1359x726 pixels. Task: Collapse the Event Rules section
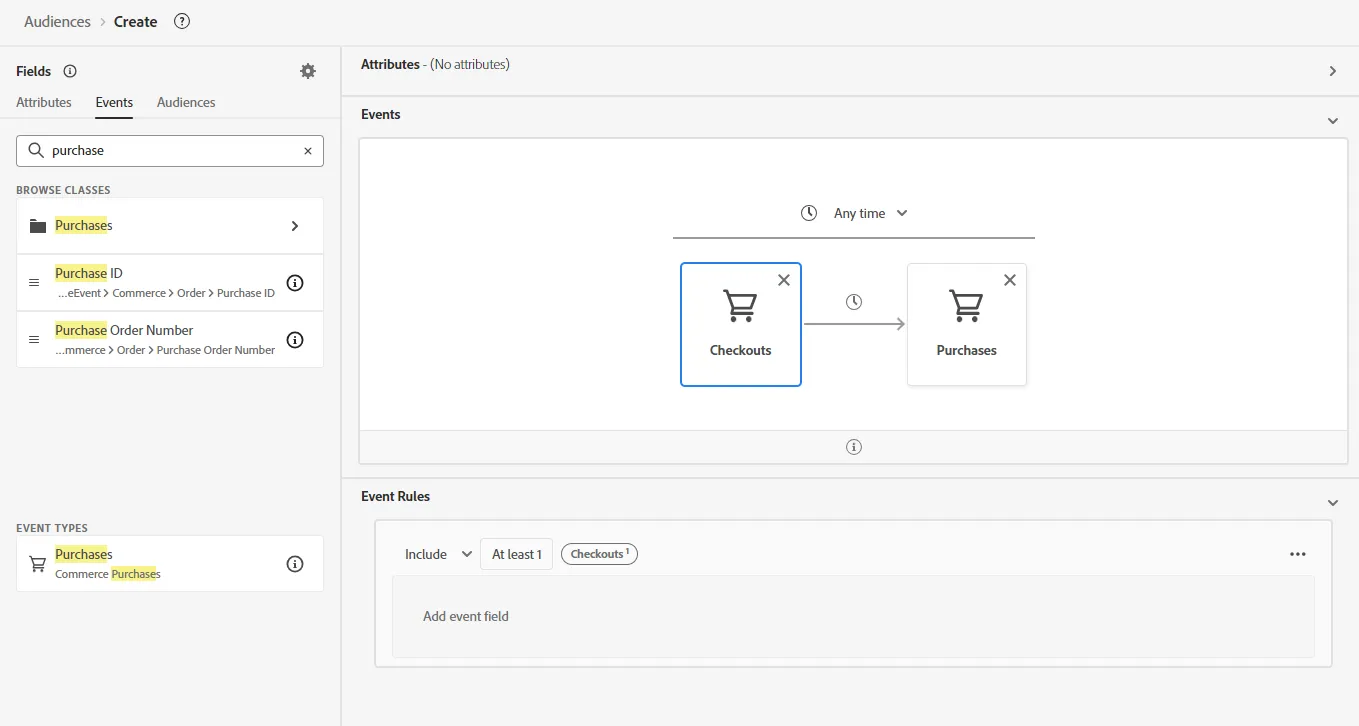coord(1333,503)
